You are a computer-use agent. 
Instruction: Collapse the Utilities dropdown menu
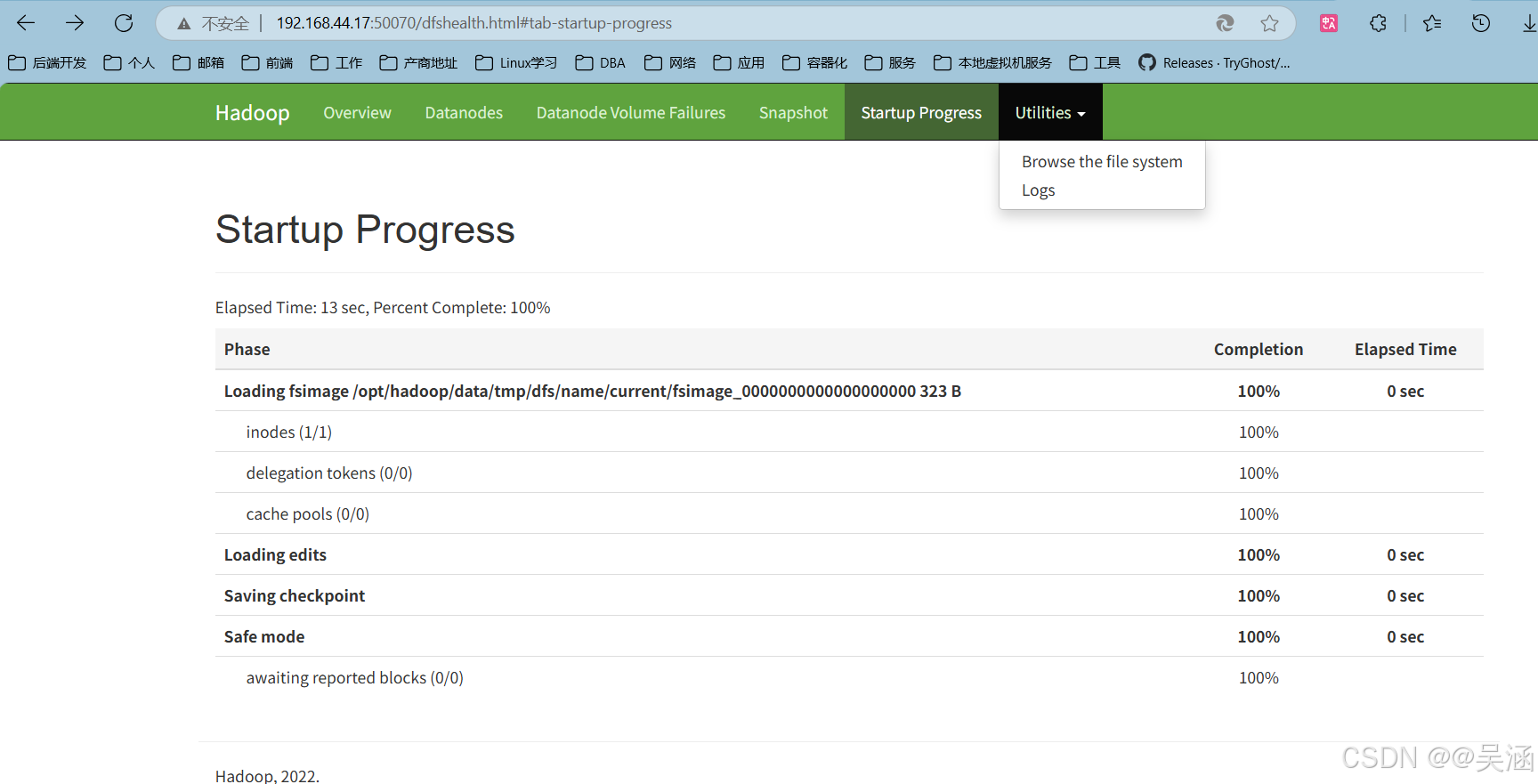point(1050,113)
